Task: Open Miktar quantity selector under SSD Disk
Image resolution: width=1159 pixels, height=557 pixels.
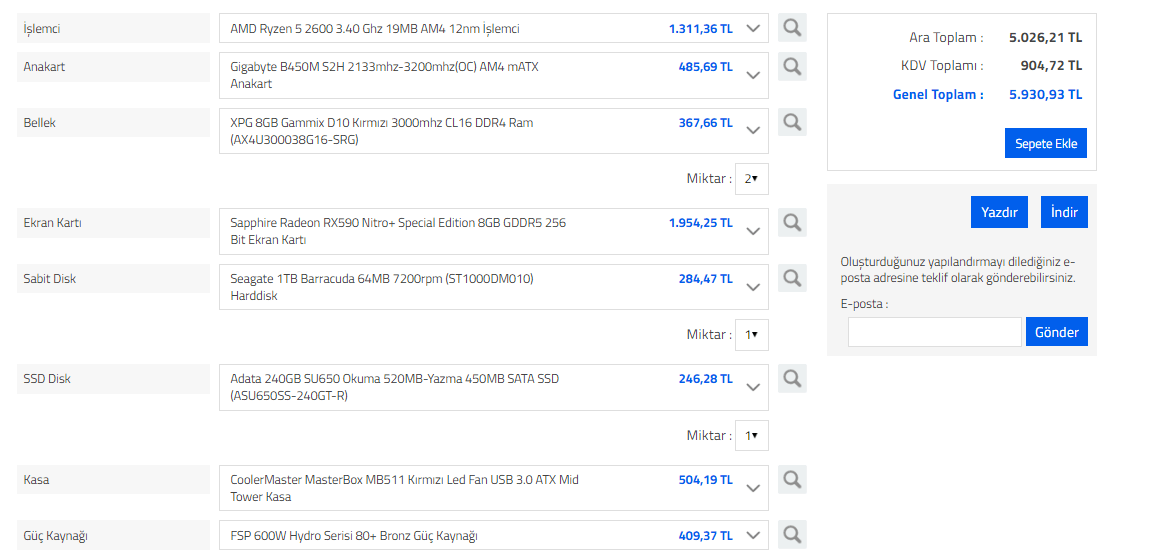Action: coord(752,435)
